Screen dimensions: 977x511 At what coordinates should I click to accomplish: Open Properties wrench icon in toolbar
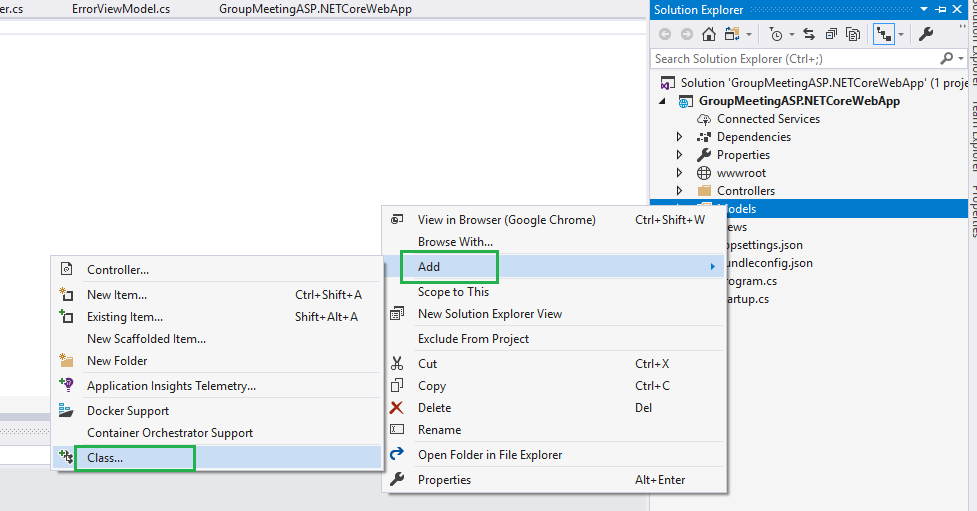click(x=926, y=34)
